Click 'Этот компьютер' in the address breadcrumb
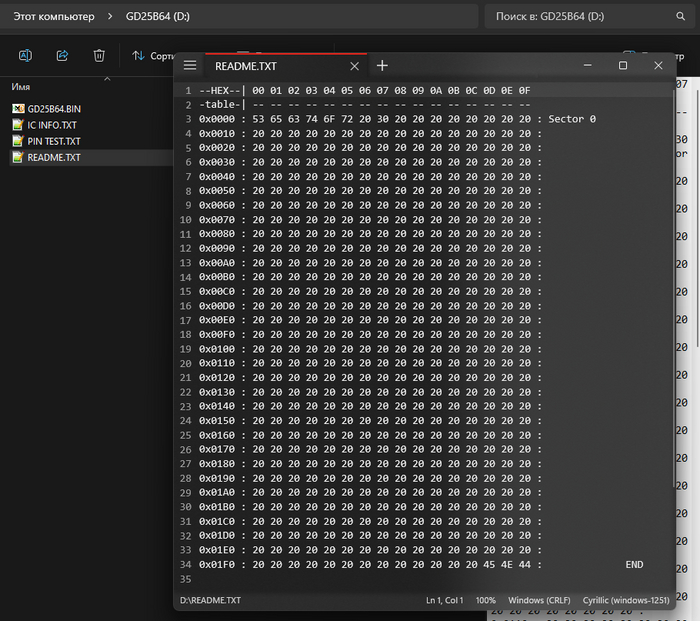The width and height of the screenshot is (700, 621). pos(53,17)
